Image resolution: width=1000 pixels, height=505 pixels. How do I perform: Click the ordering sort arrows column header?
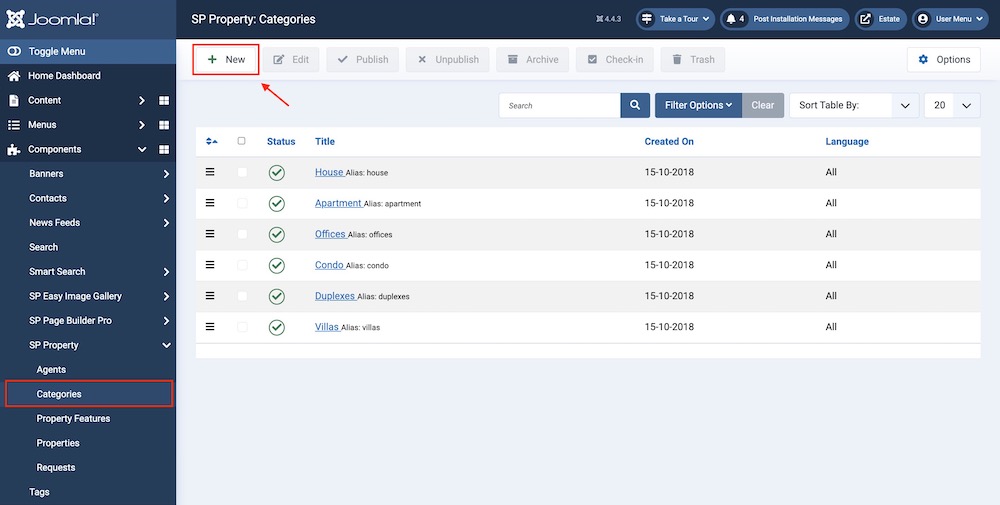(x=211, y=142)
